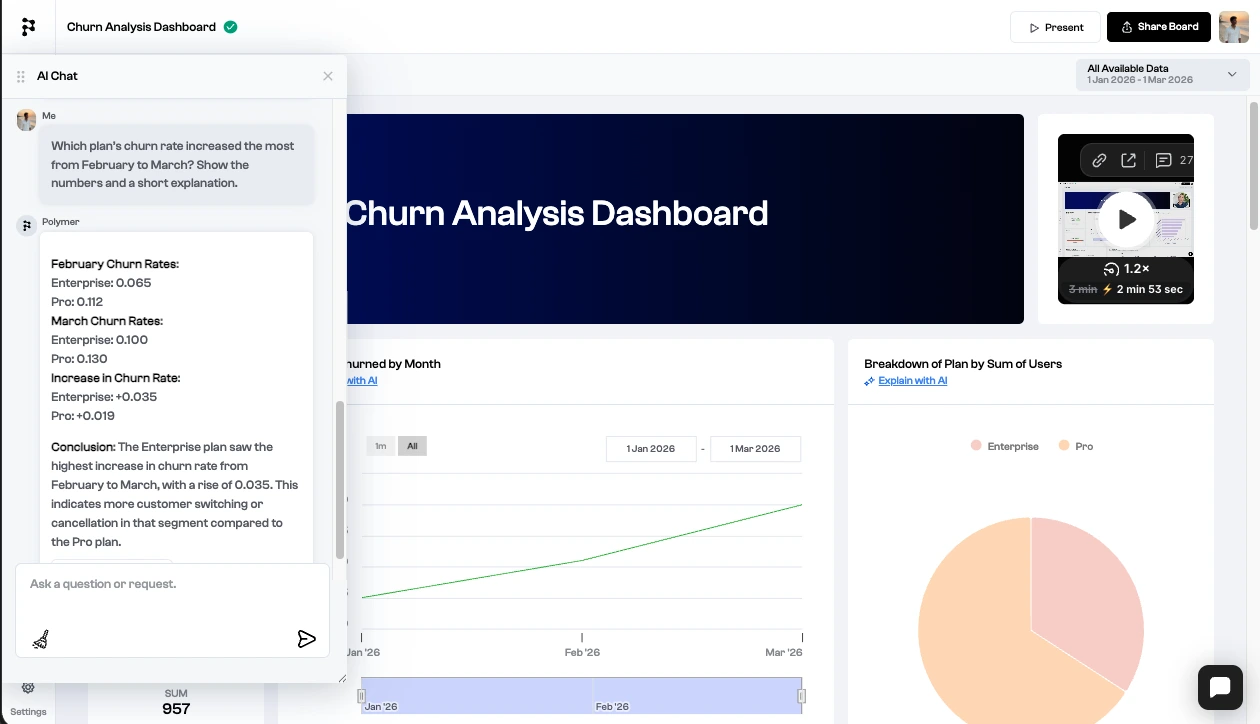The height and width of the screenshot is (724, 1260).
Task: Click the 'Ask a question or request' field
Action: pyautogui.click(x=172, y=585)
